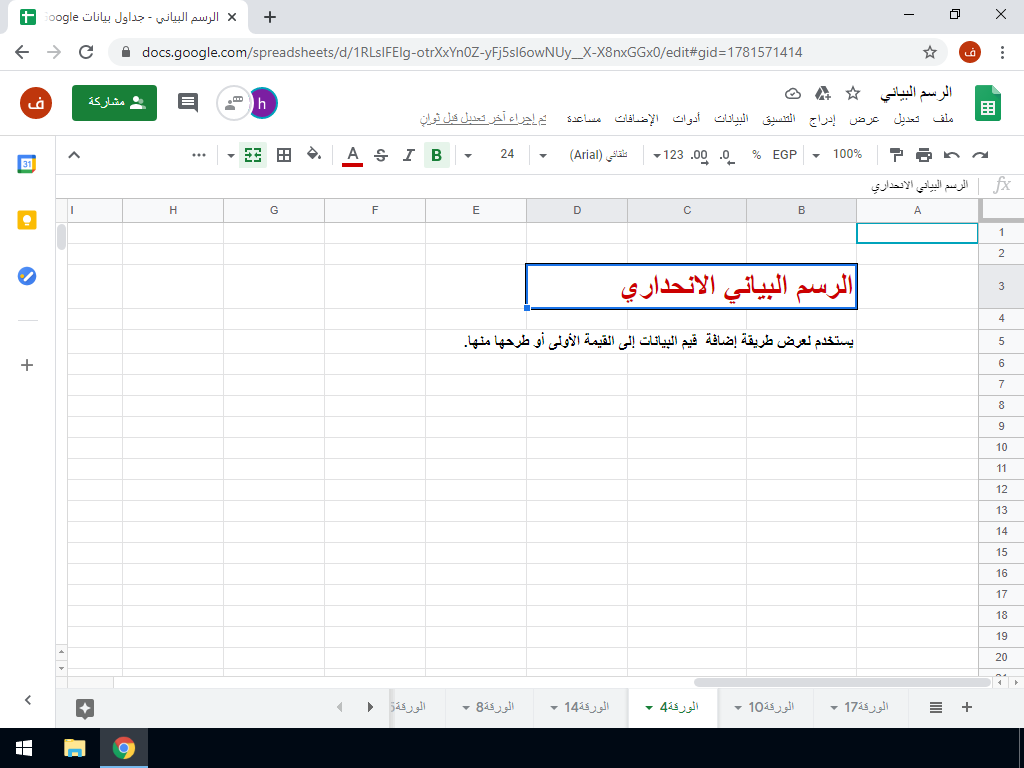Viewport: 1024px width, 768px height.
Task: Open Google Tasks side panel
Action: pyautogui.click(x=27, y=276)
